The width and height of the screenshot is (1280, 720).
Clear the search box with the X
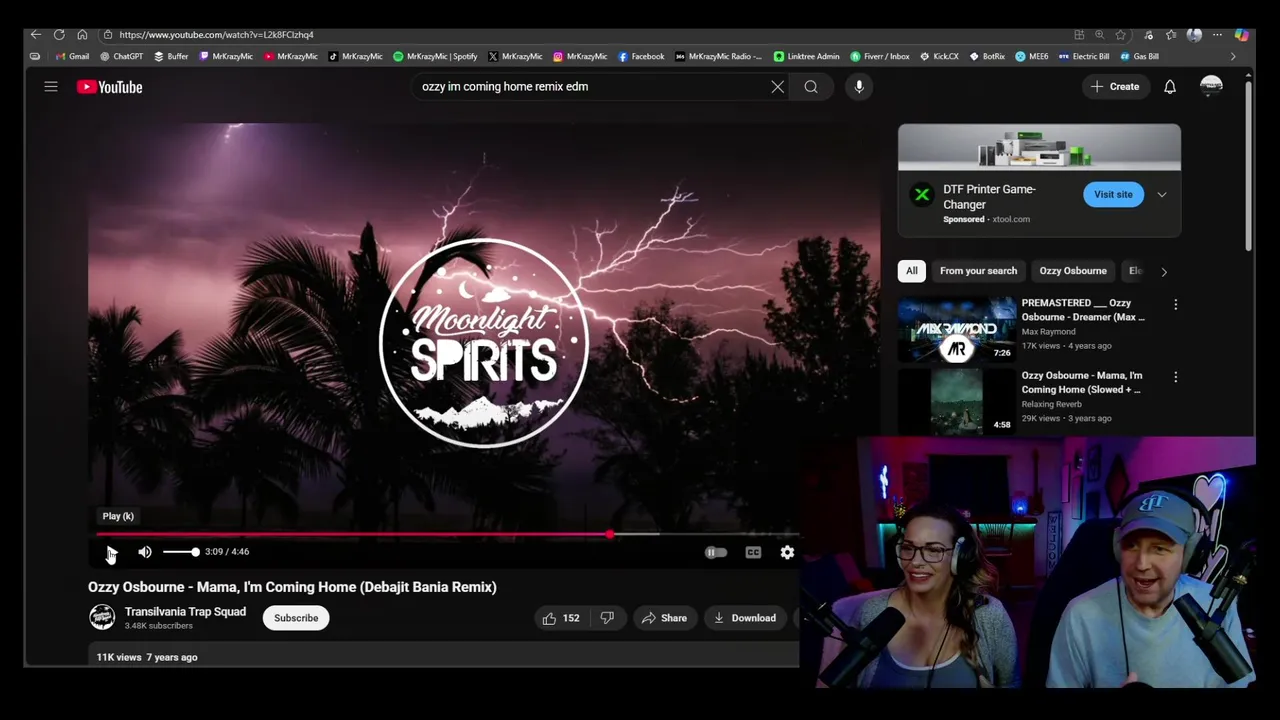point(777,87)
